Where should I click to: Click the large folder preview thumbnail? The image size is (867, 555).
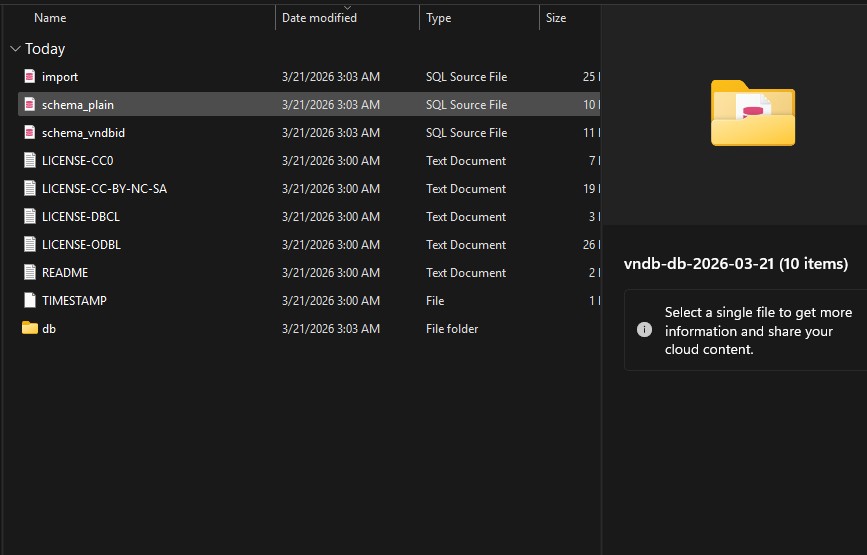tap(753, 113)
